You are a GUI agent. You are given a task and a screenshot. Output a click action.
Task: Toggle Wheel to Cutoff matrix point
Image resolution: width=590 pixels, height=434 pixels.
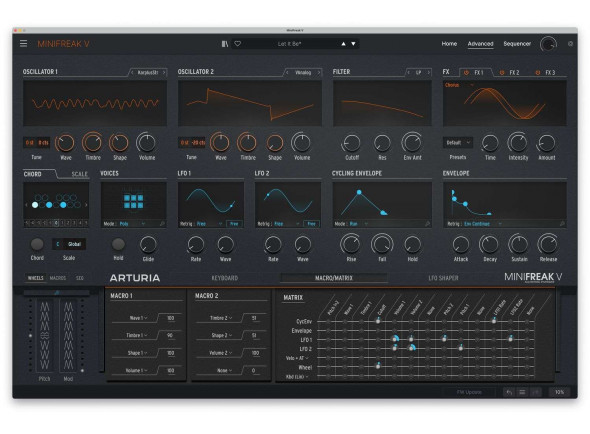click(x=378, y=366)
